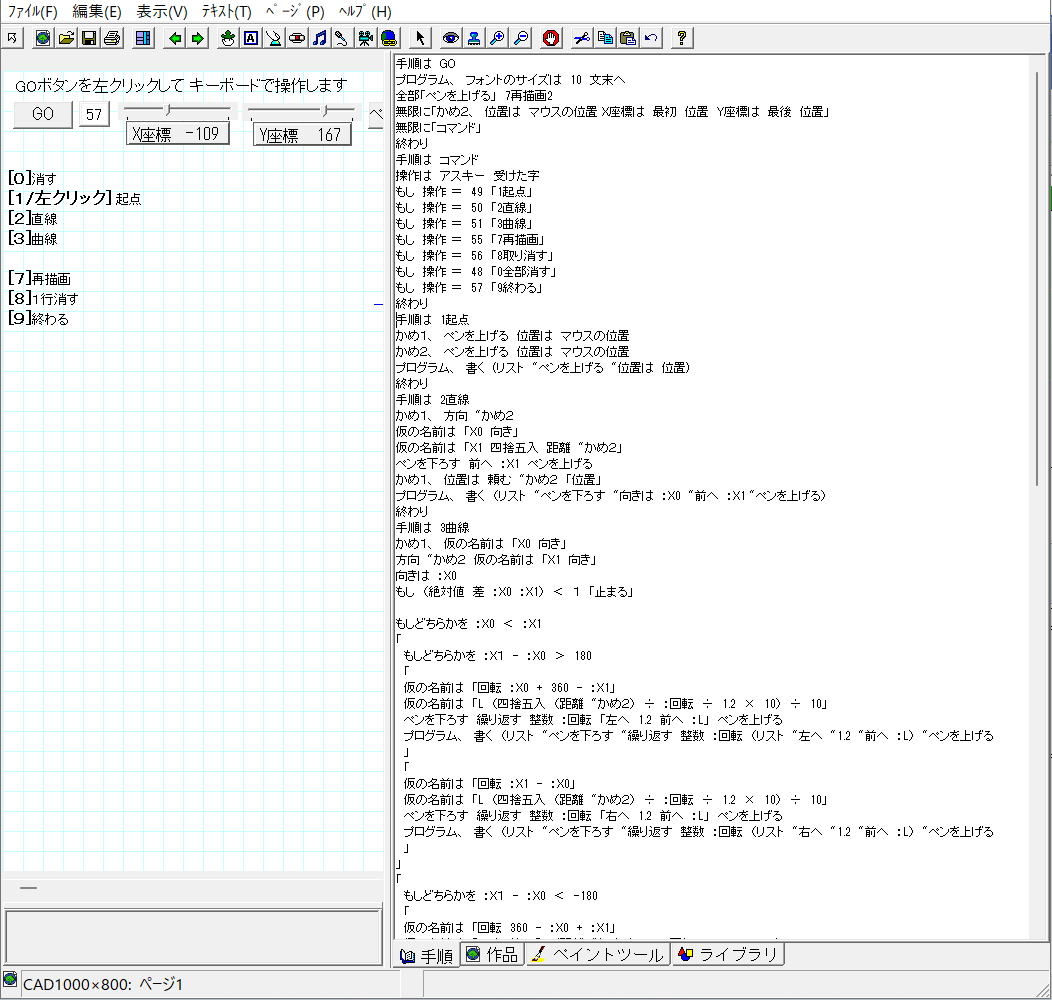Screen dimensions: 1052x1000
Task: Click the music note icon
Action: [x=319, y=38]
